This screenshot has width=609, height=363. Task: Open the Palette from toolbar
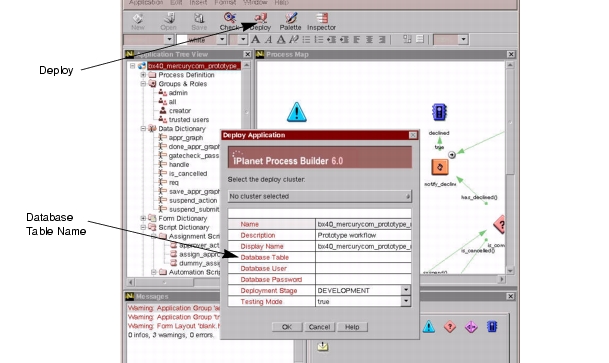click(291, 22)
